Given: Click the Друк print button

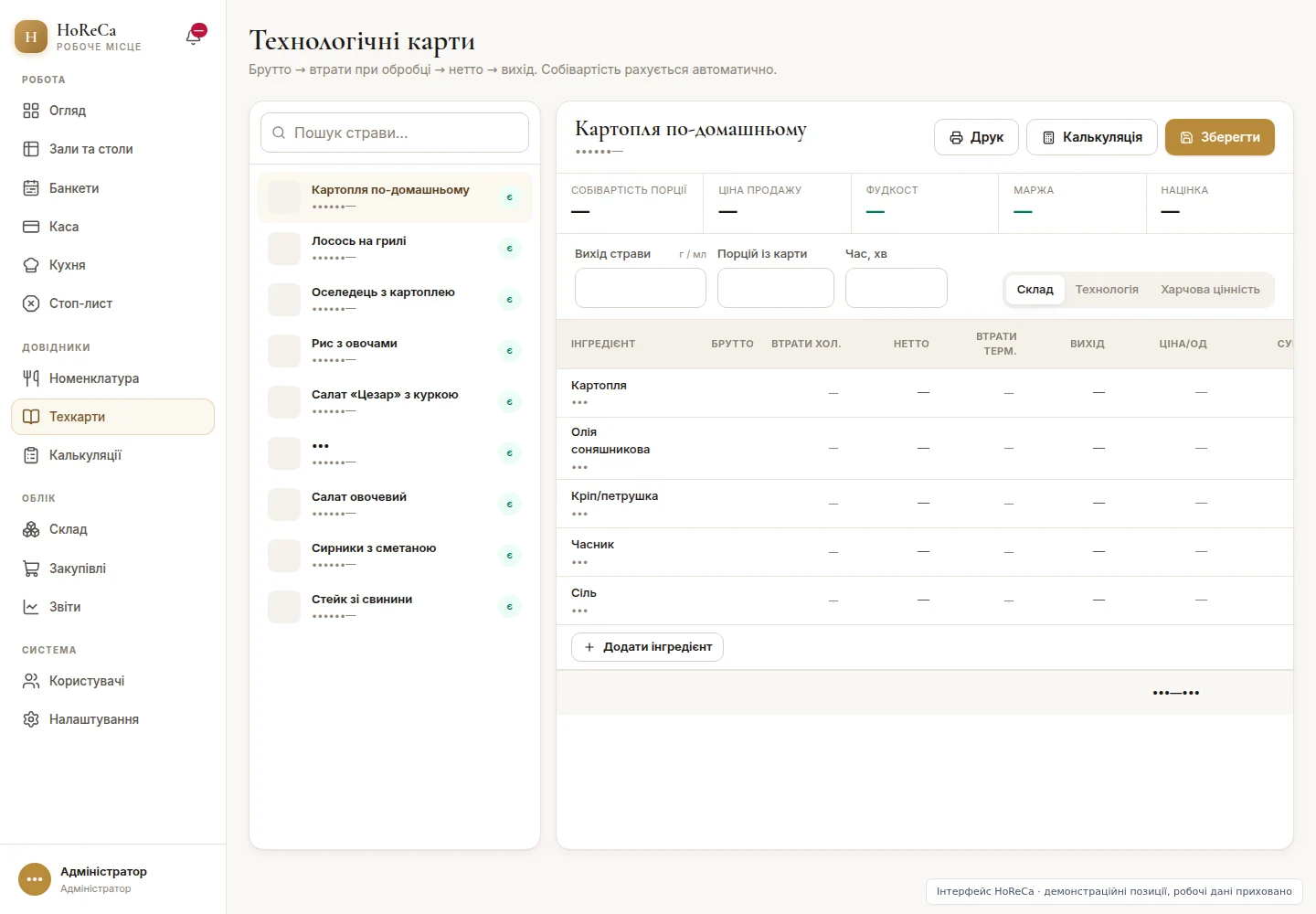Looking at the screenshot, I should (976, 137).
